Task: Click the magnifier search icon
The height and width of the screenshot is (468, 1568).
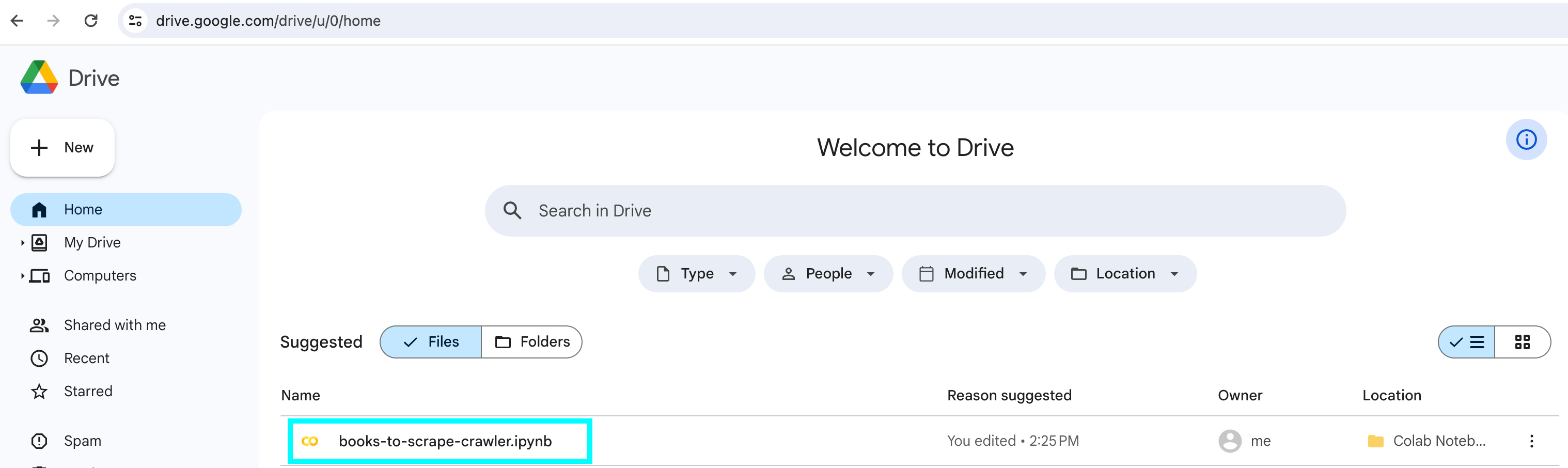Action: pos(512,211)
